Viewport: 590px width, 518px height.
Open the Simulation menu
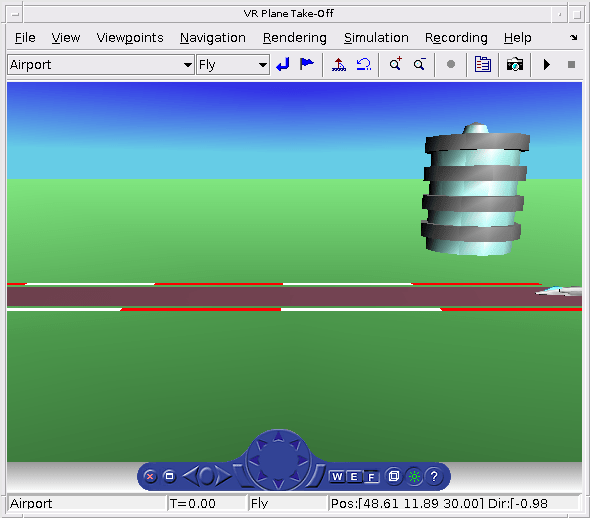click(376, 38)
